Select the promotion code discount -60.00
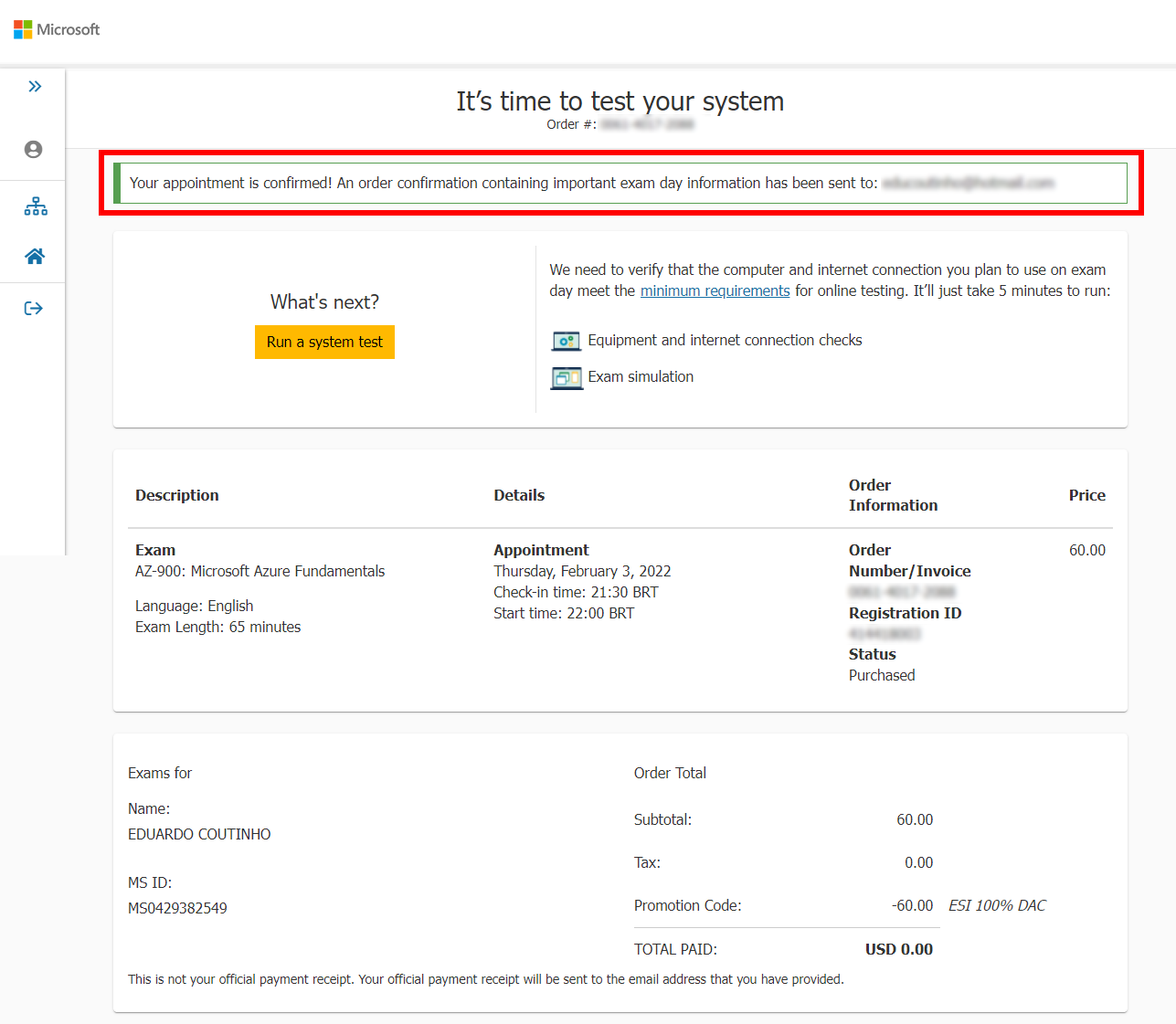The height and width of the screenshot is (1024, 1176). (x=913, y=905)
